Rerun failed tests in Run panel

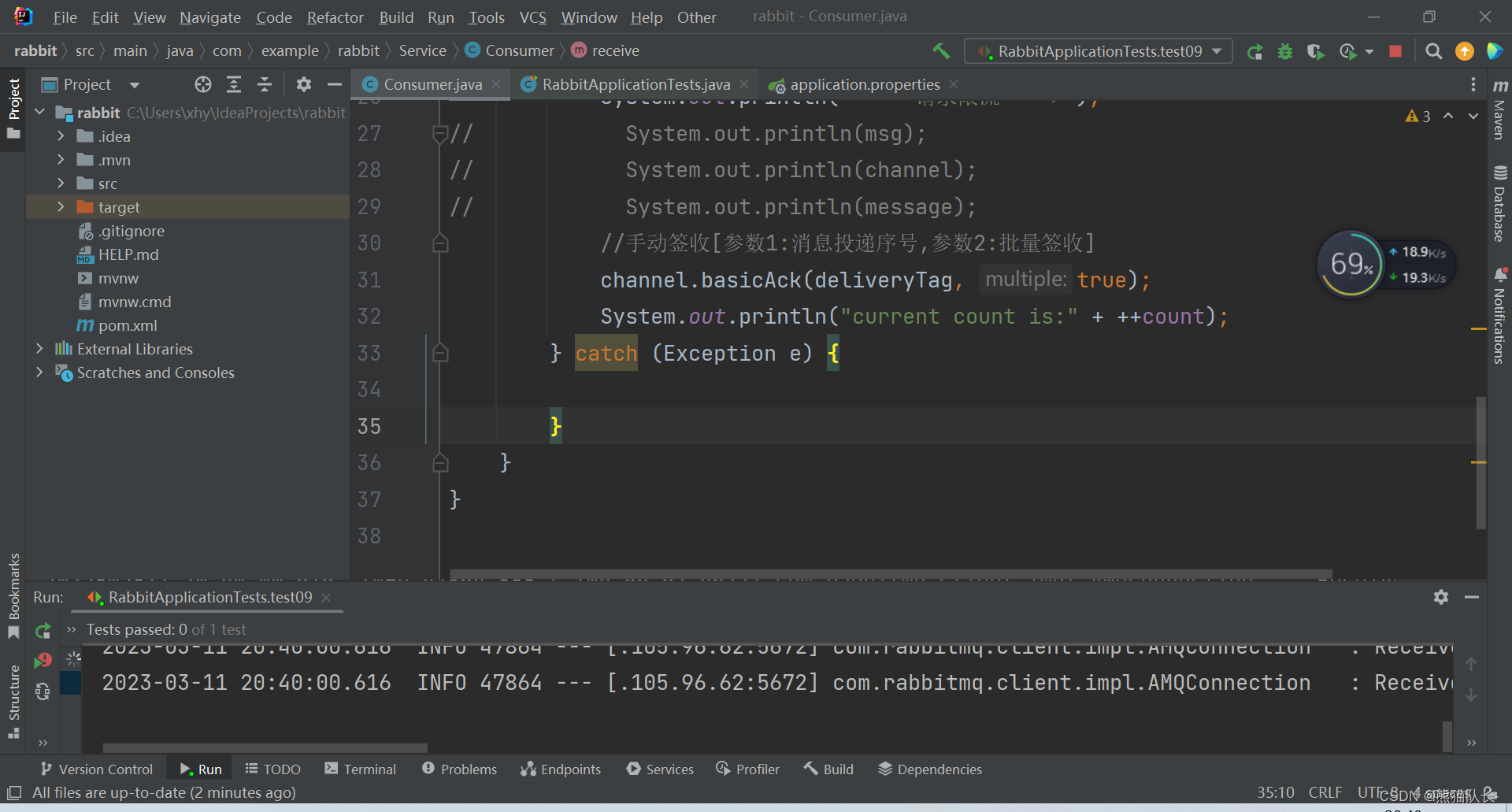pos(43,661)
